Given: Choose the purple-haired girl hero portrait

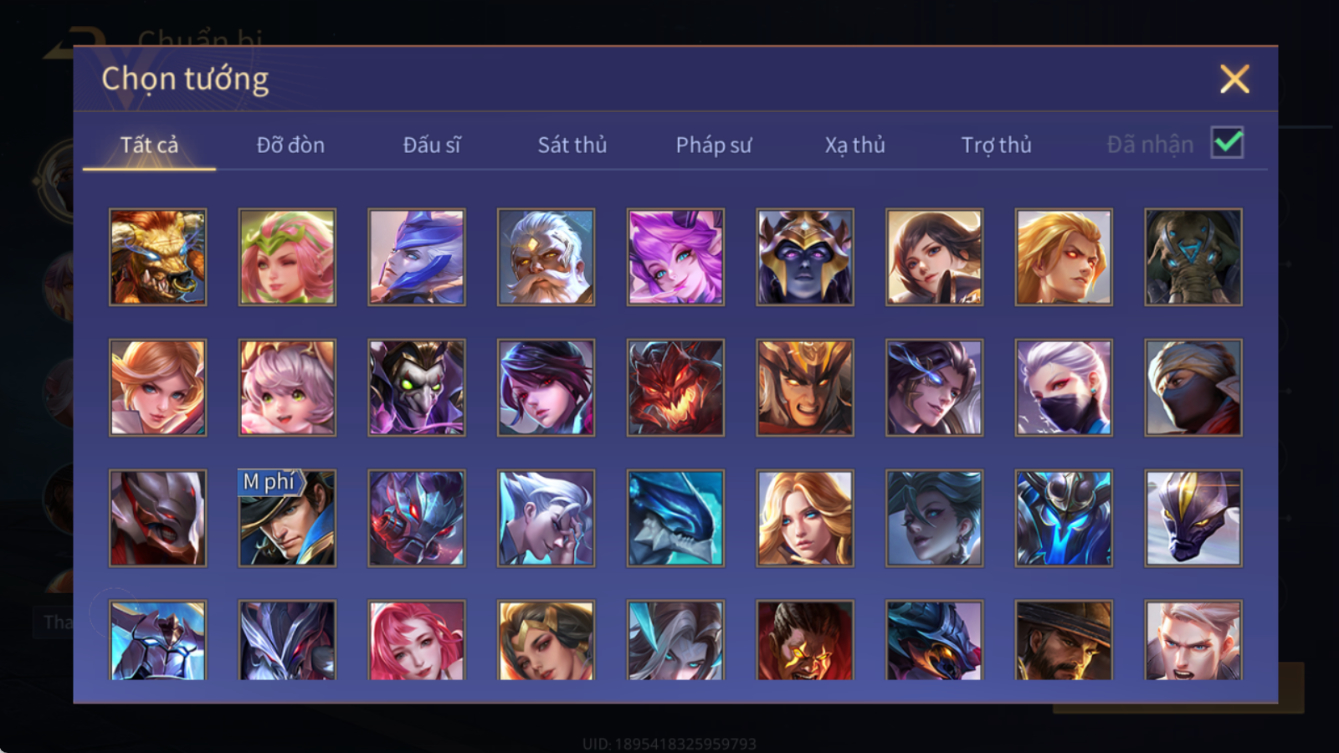Looking at the screenshot, I should (x=676, y=257).
